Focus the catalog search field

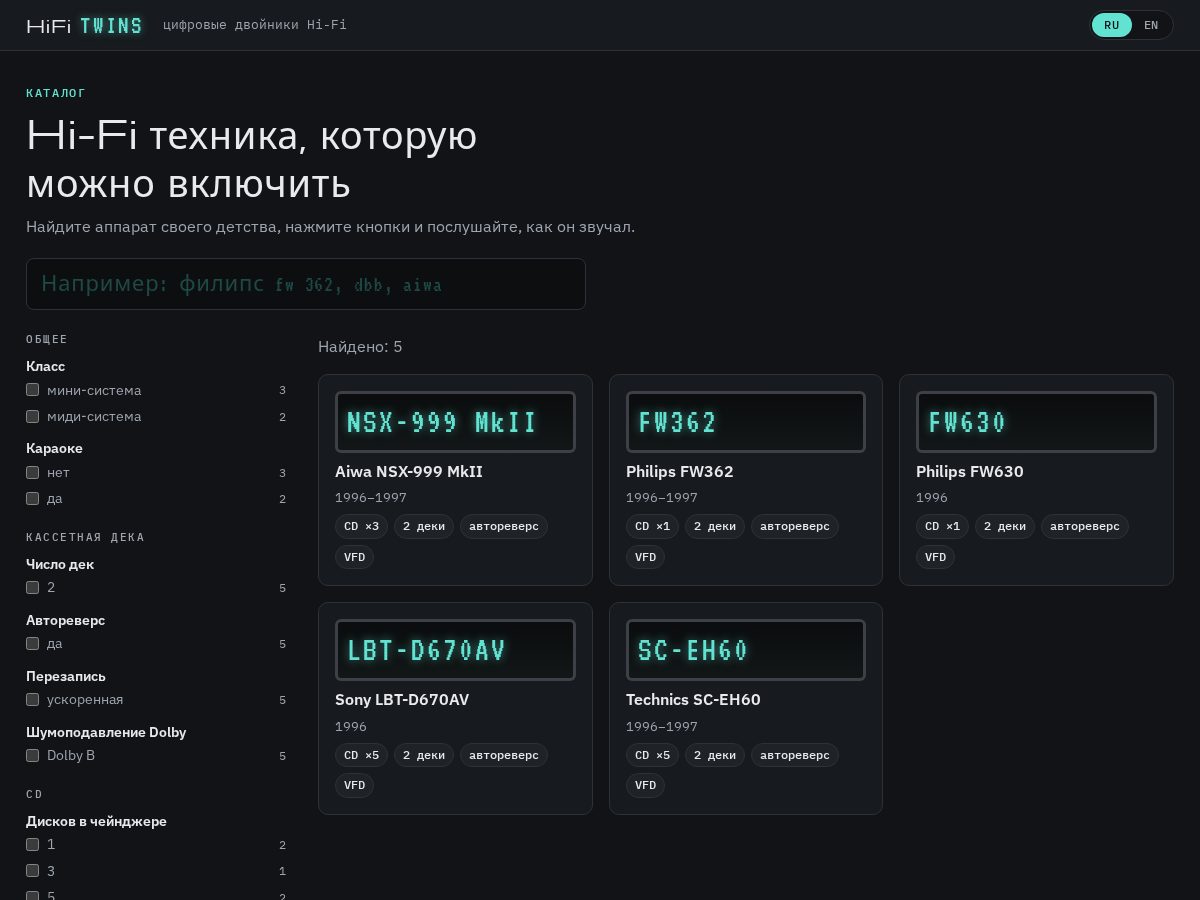pyautogui.click(x=306, y=284)
